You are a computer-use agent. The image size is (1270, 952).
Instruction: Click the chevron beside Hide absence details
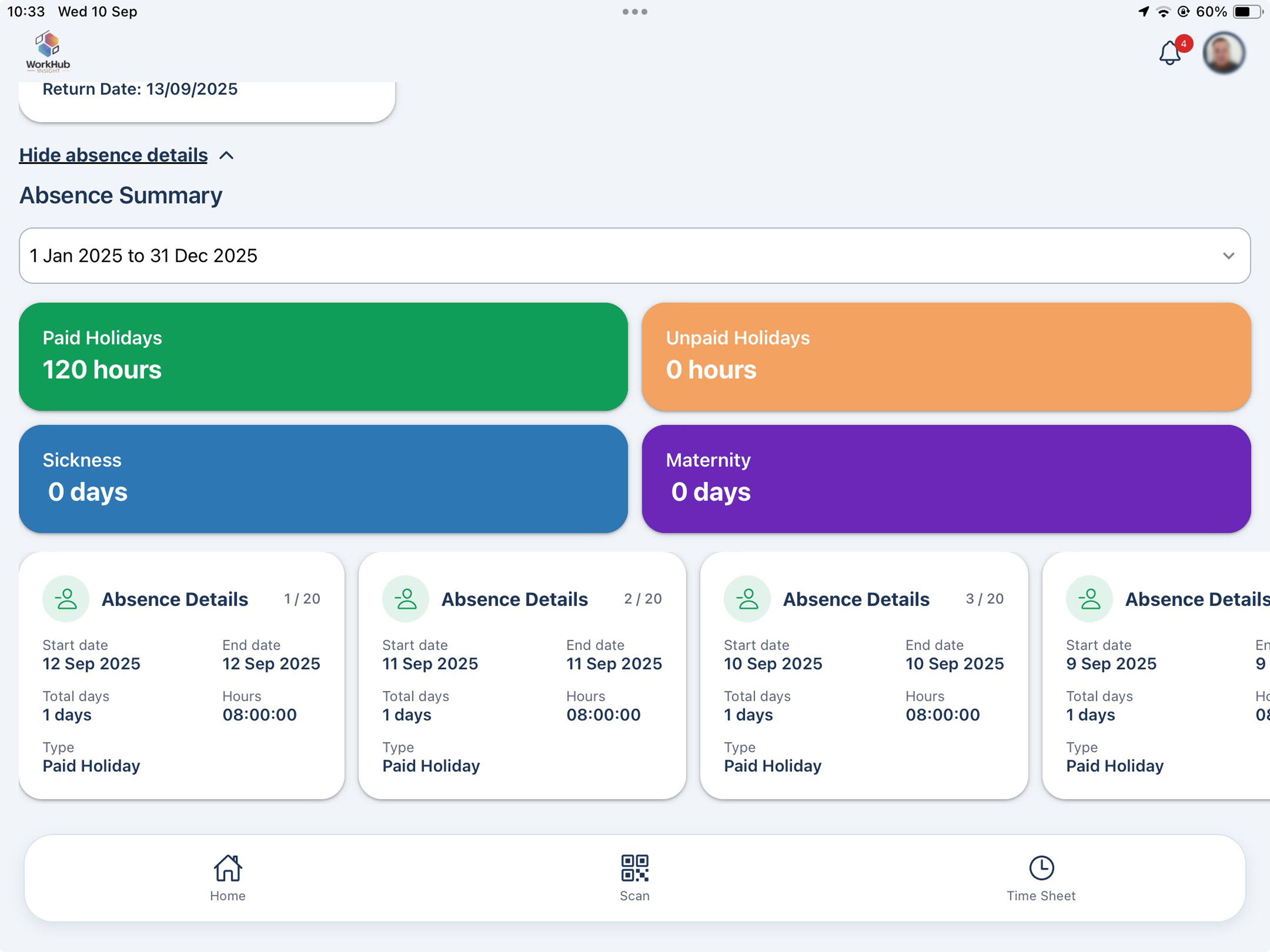point(227,156)
